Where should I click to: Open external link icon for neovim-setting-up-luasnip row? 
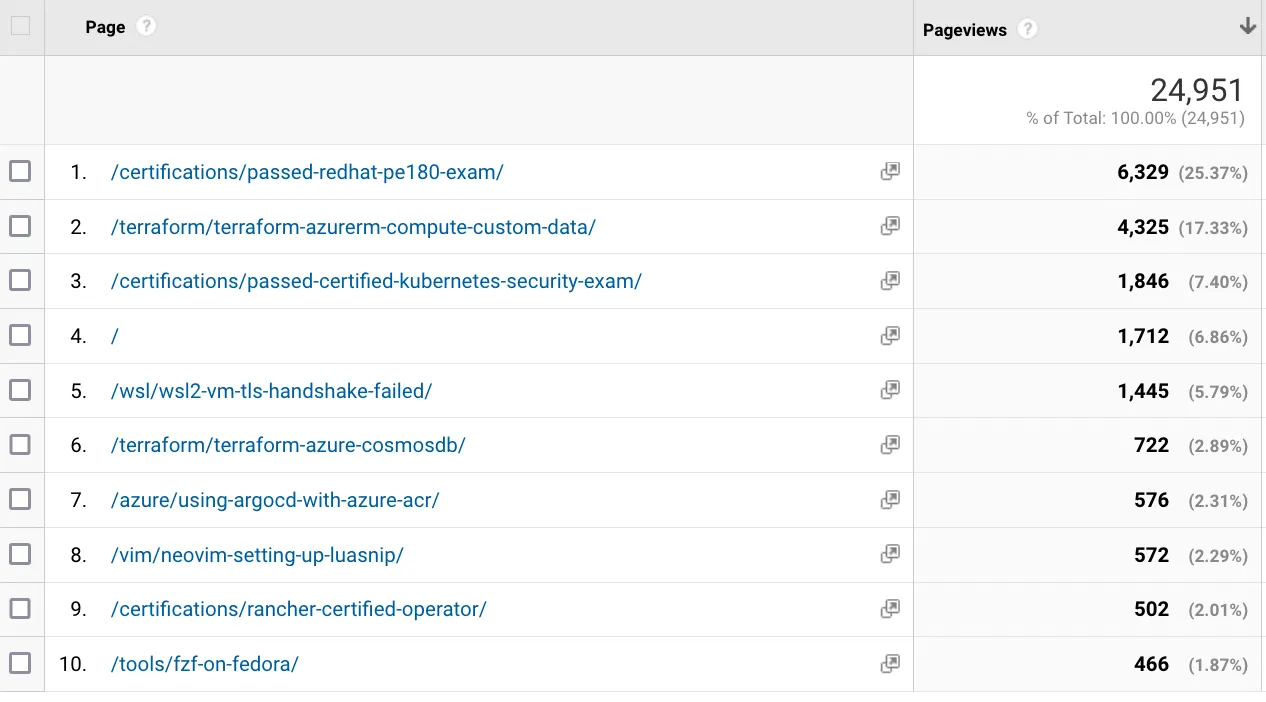890,554
